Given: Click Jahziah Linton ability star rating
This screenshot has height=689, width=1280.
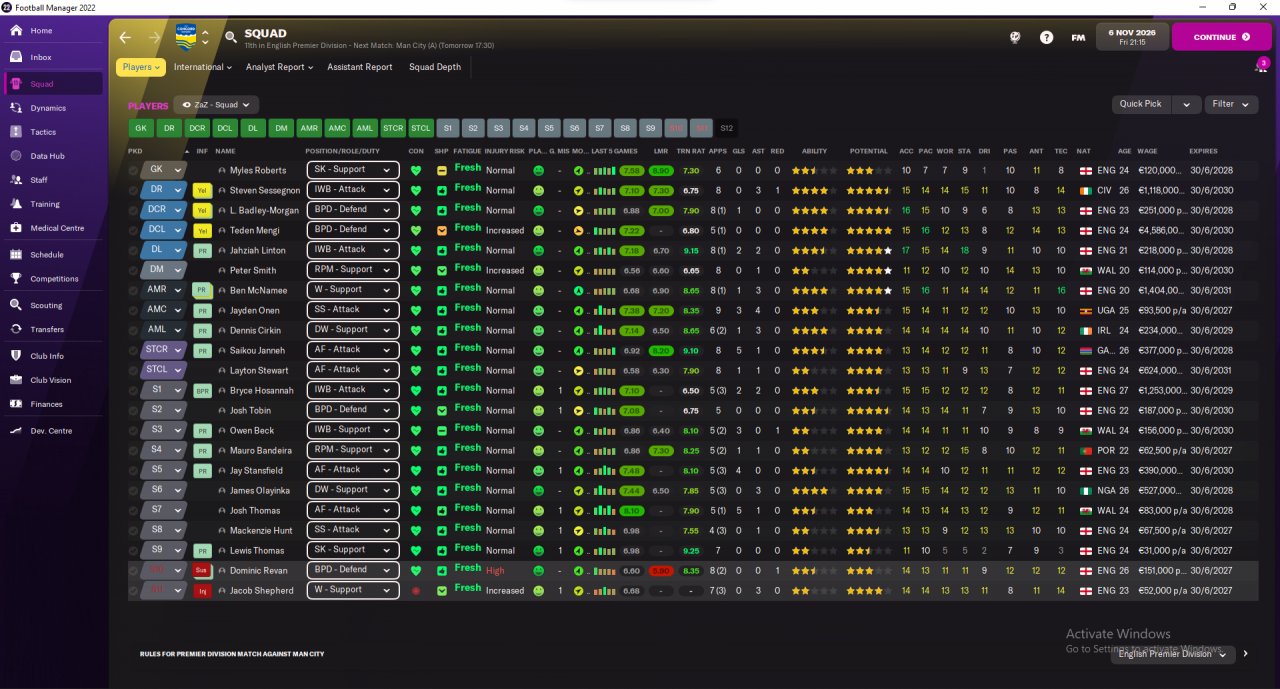Looking at the screenshot, I should (x=814, y=250).
